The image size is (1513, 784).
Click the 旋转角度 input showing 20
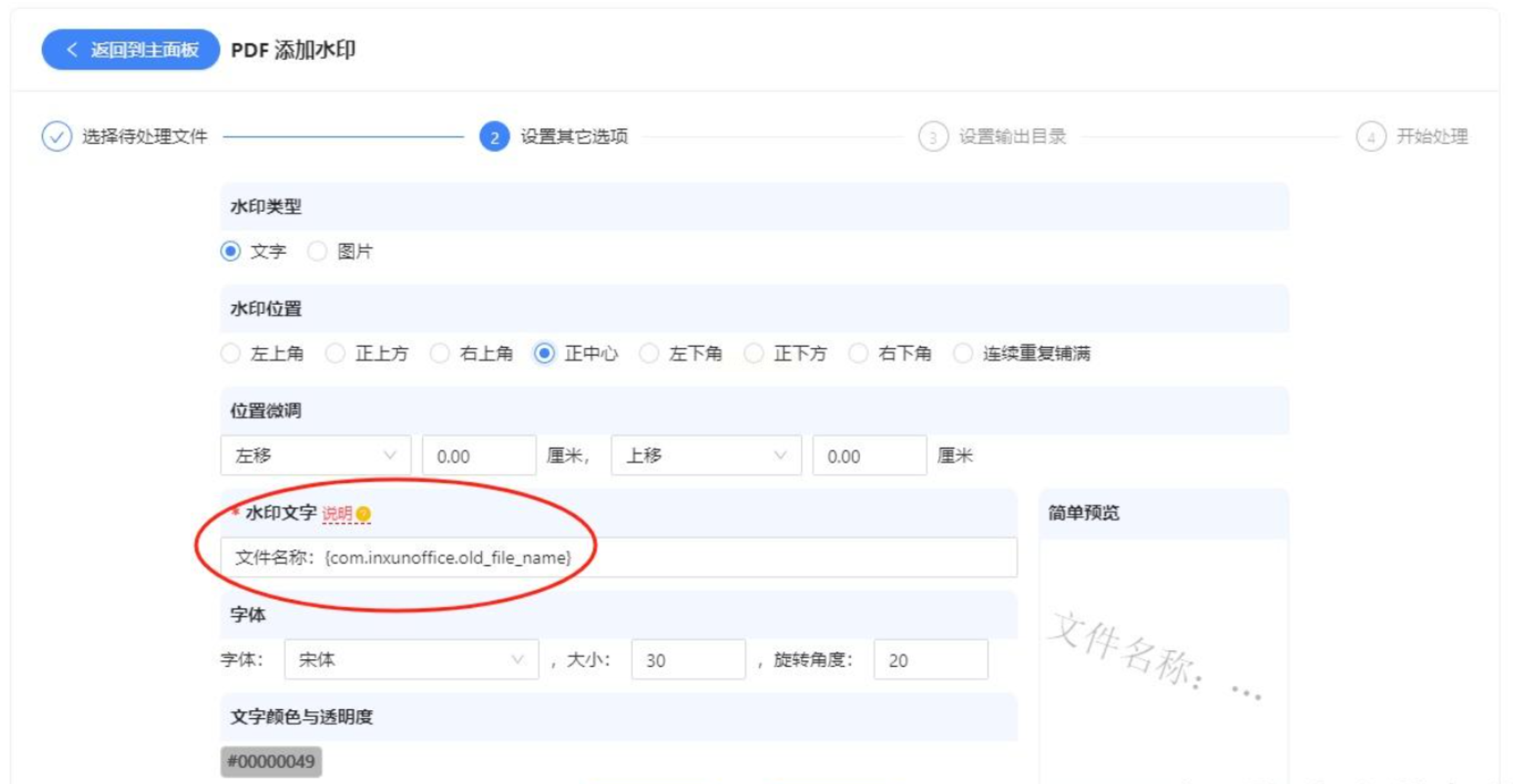pos(929,659)
